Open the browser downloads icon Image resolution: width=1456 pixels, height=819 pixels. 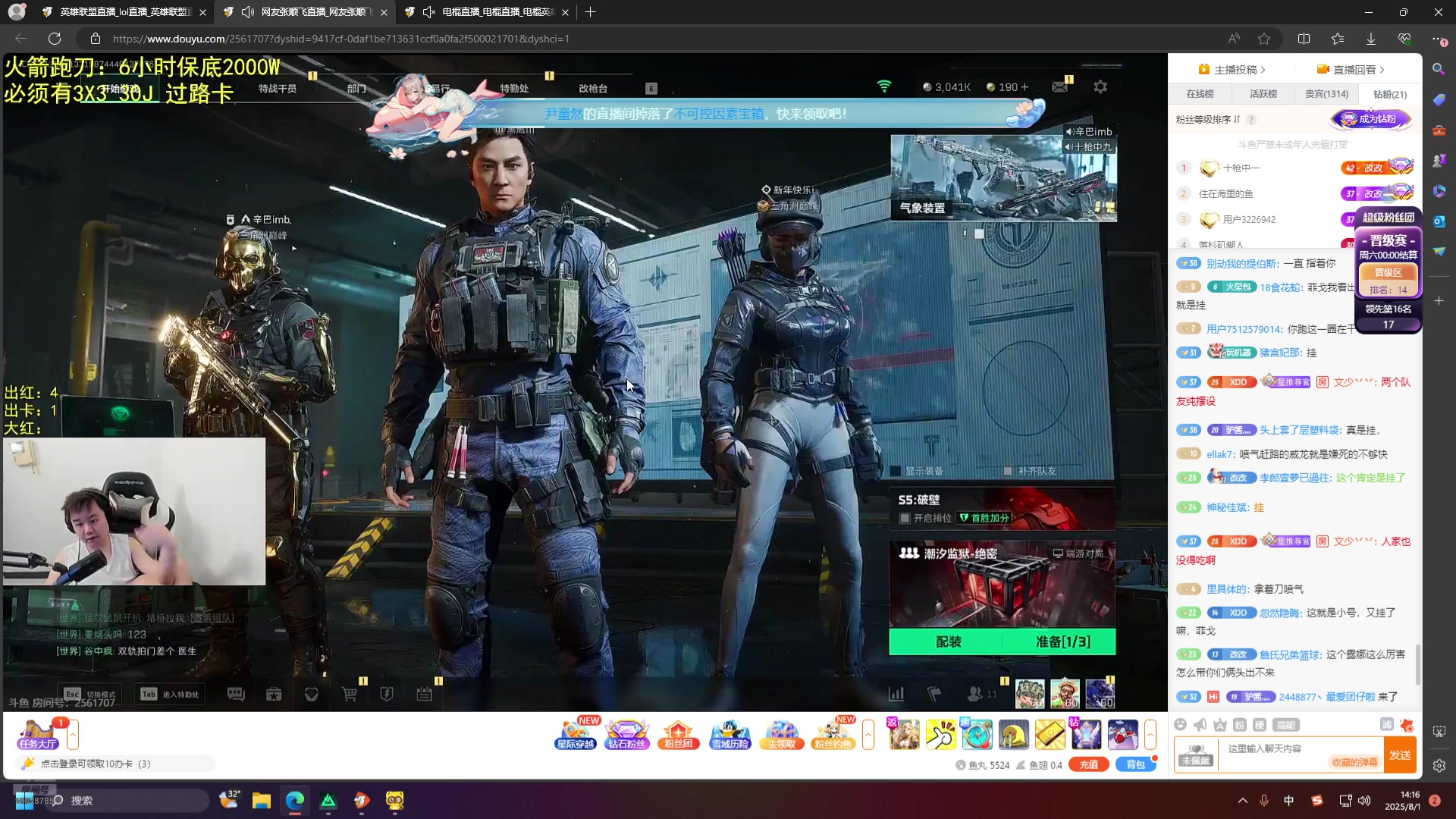tap(1371, 39)
